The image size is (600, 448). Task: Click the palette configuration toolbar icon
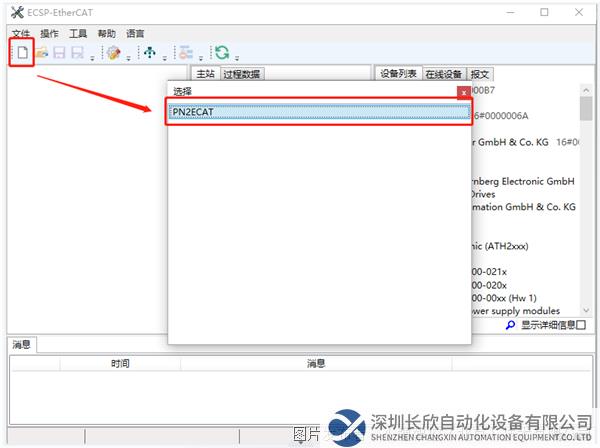click(114, 53)
